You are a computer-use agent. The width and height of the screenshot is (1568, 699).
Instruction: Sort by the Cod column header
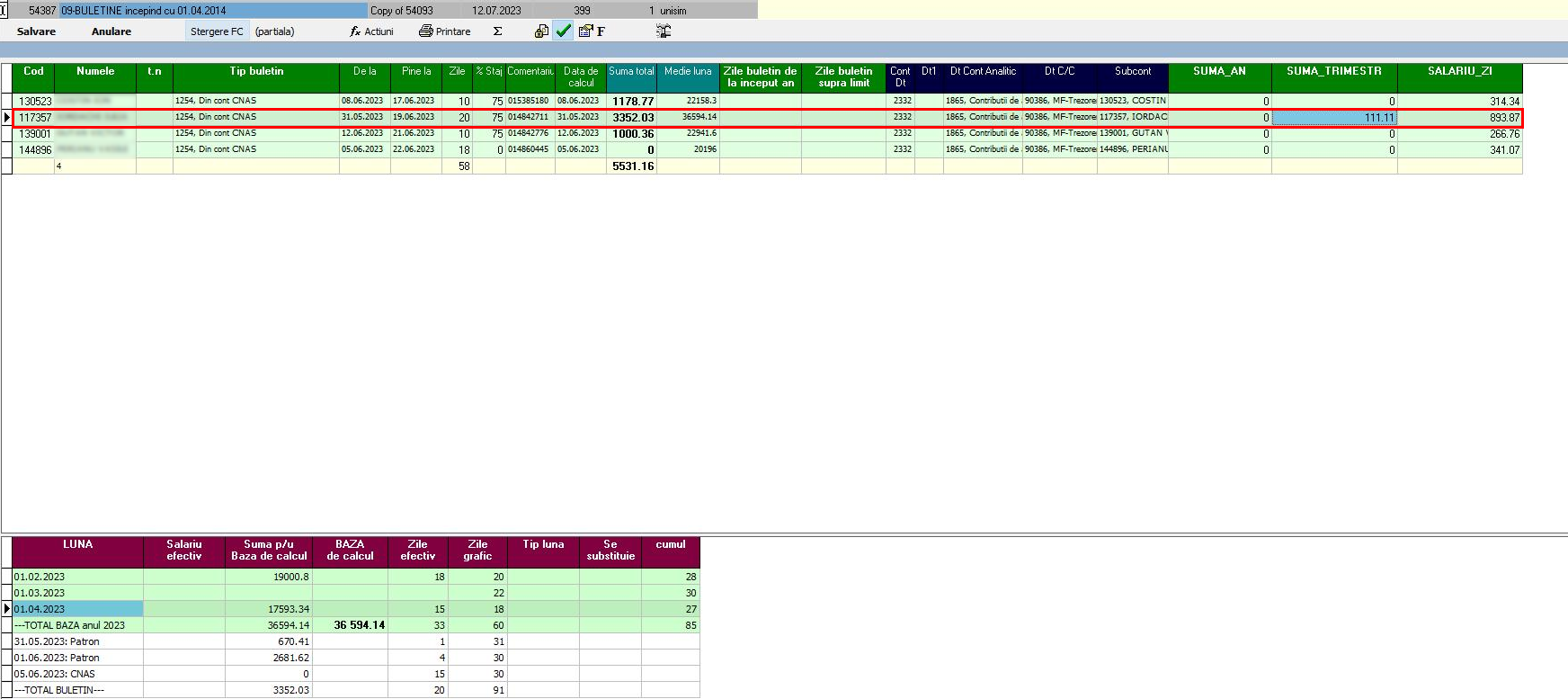[33, 77]
